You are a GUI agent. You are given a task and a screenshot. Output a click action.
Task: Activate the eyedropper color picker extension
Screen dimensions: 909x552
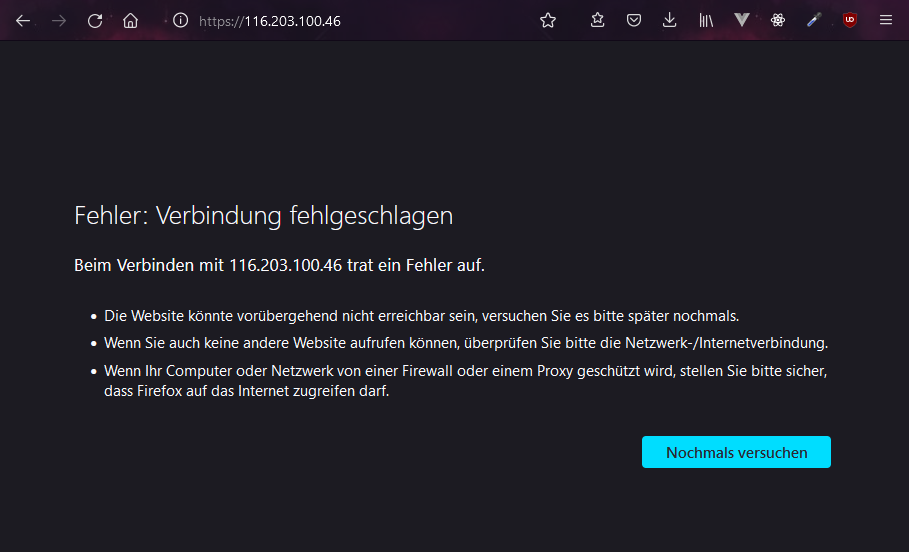(814, 20)
